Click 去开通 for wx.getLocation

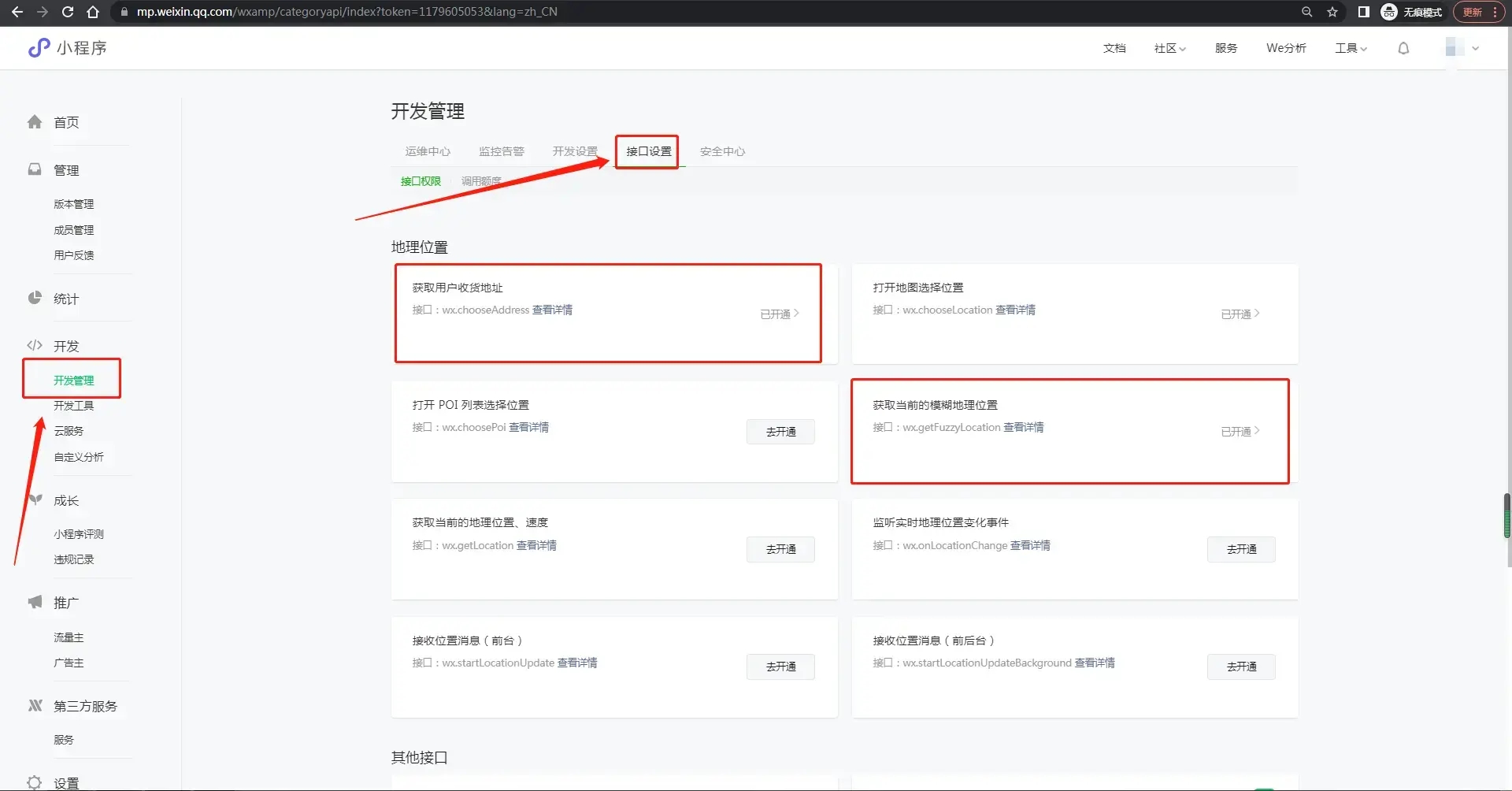[780, 549]
